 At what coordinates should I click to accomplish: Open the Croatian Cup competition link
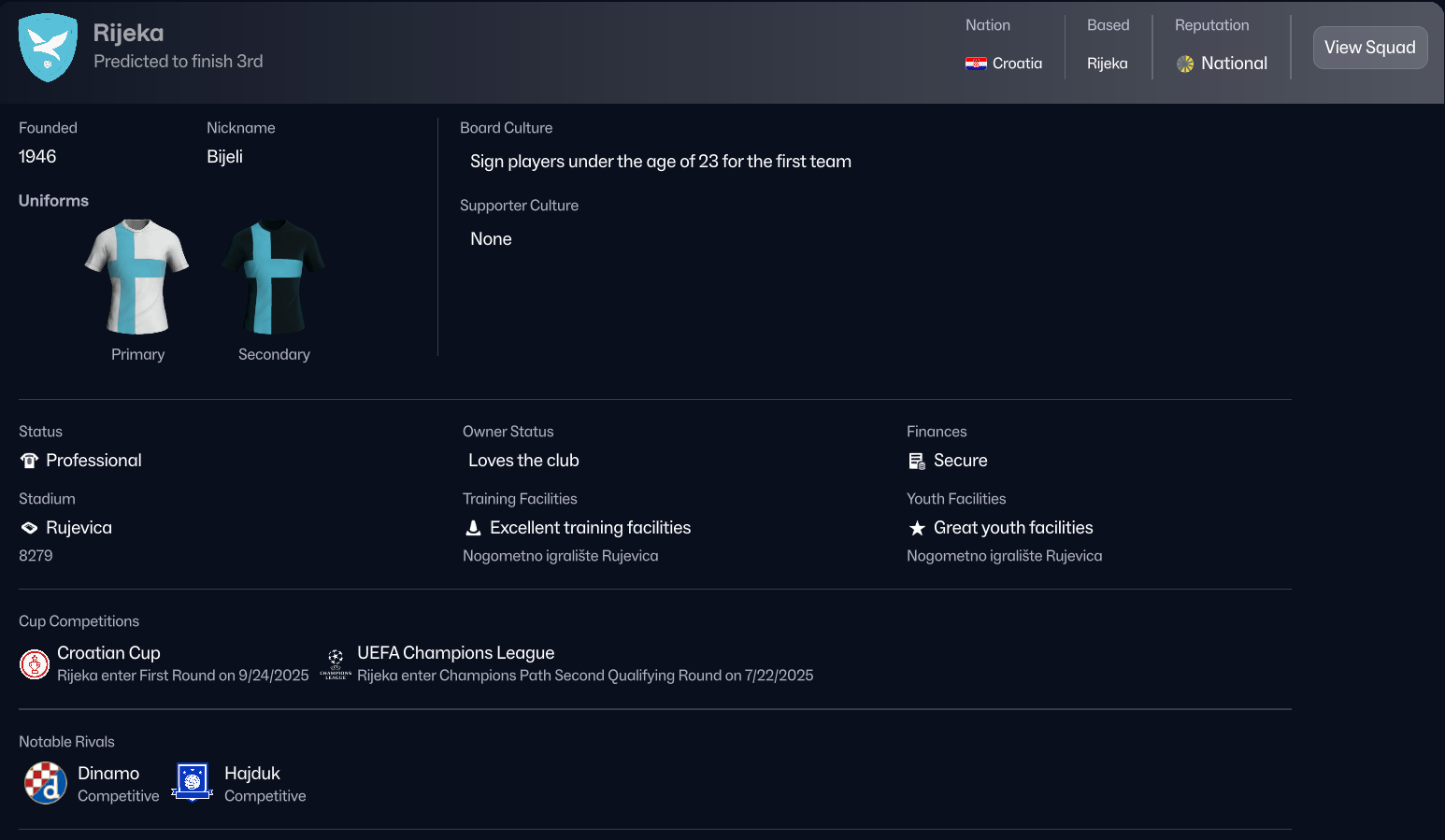108,653
